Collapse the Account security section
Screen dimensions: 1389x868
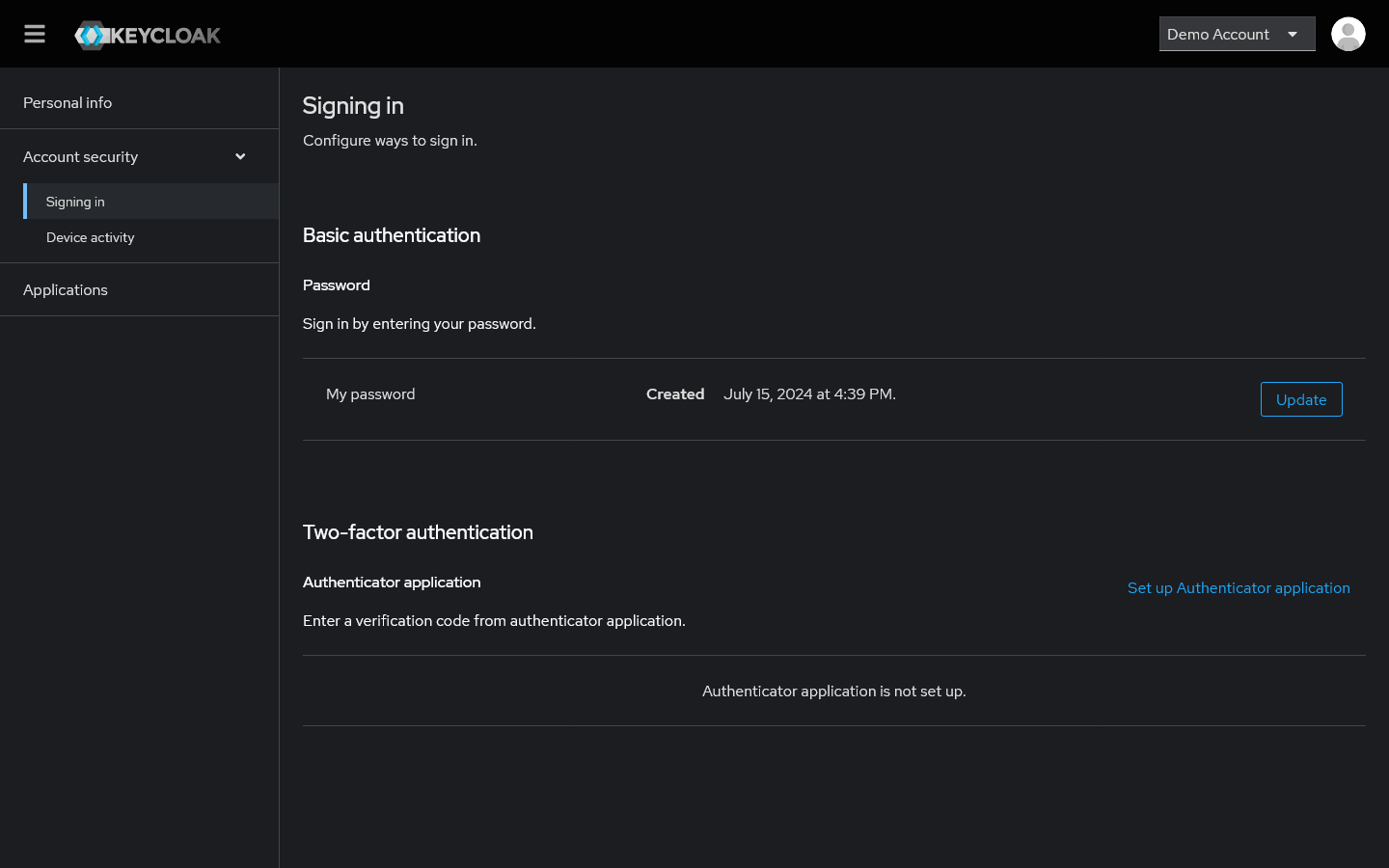[239, 155]
